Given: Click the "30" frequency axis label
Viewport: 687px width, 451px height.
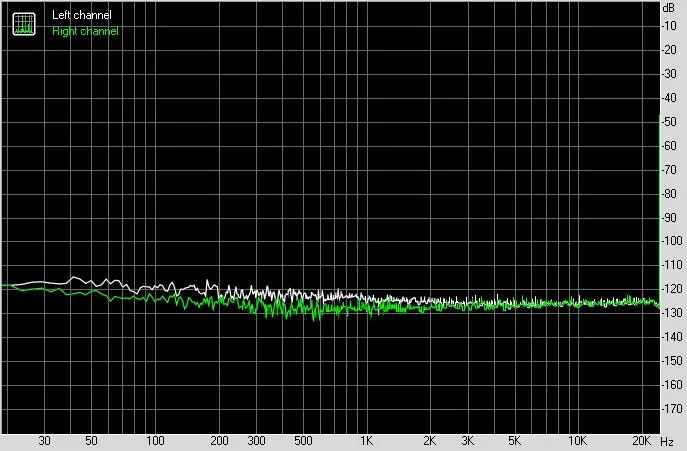Looking at the screenshot, I should pyautogui.click(x=44, y=441).
